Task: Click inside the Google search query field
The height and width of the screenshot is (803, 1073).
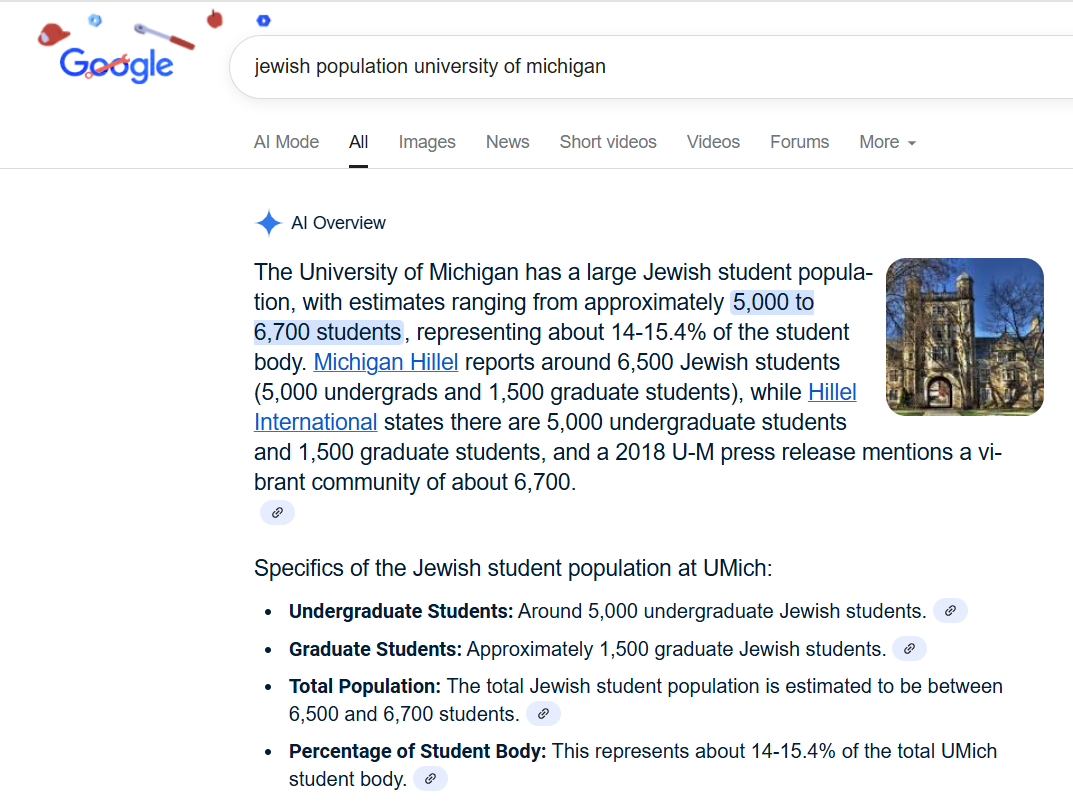Action: (x=650, y=66)
